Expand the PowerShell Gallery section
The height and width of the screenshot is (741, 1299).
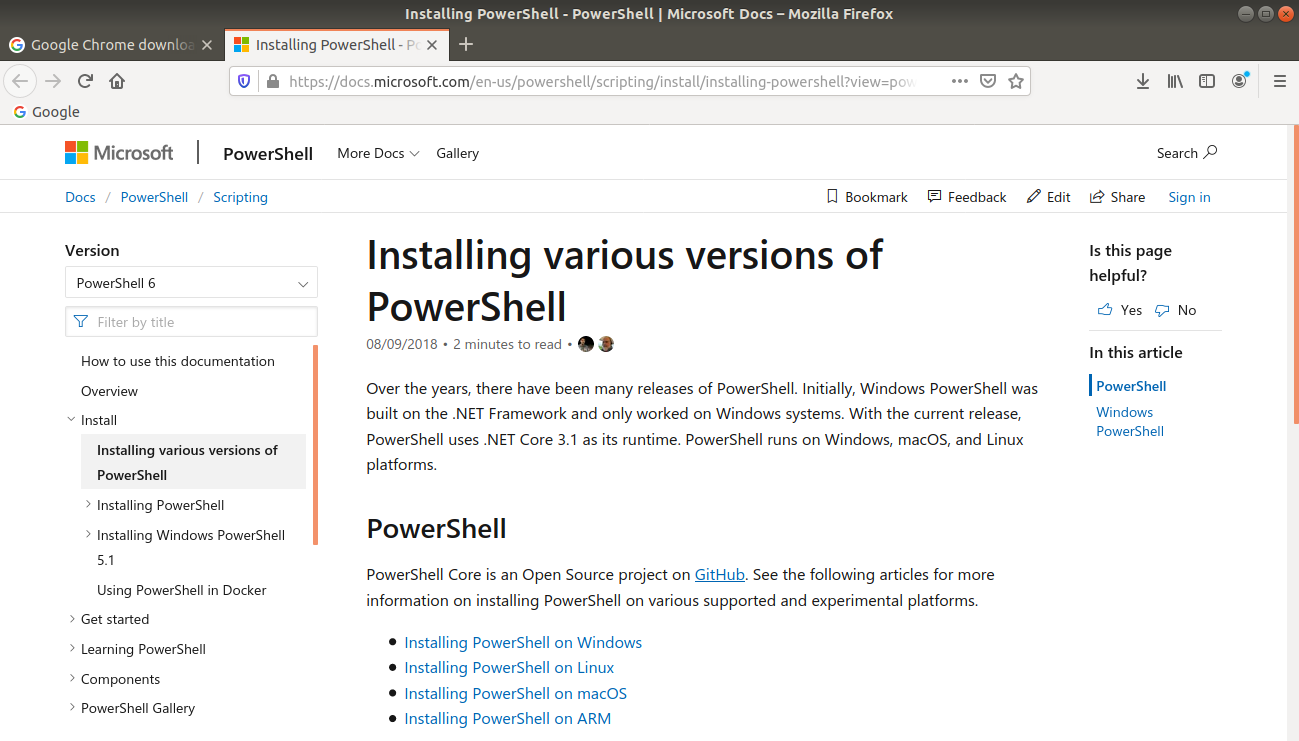point(71,708)
